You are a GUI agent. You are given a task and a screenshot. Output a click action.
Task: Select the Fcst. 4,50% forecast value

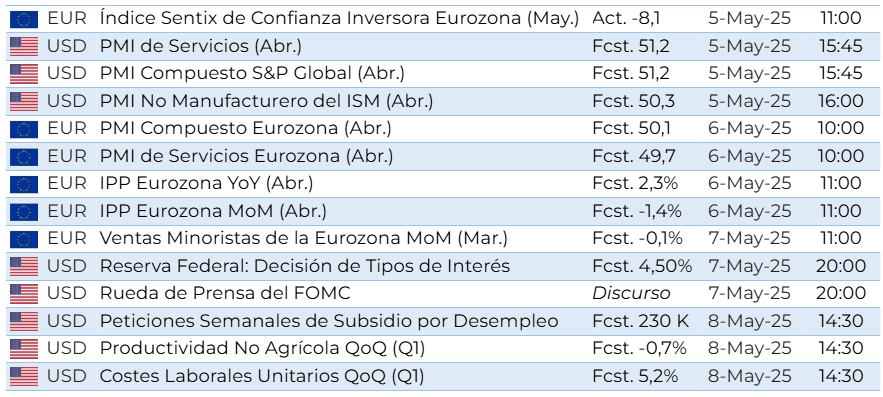point(642,266)
